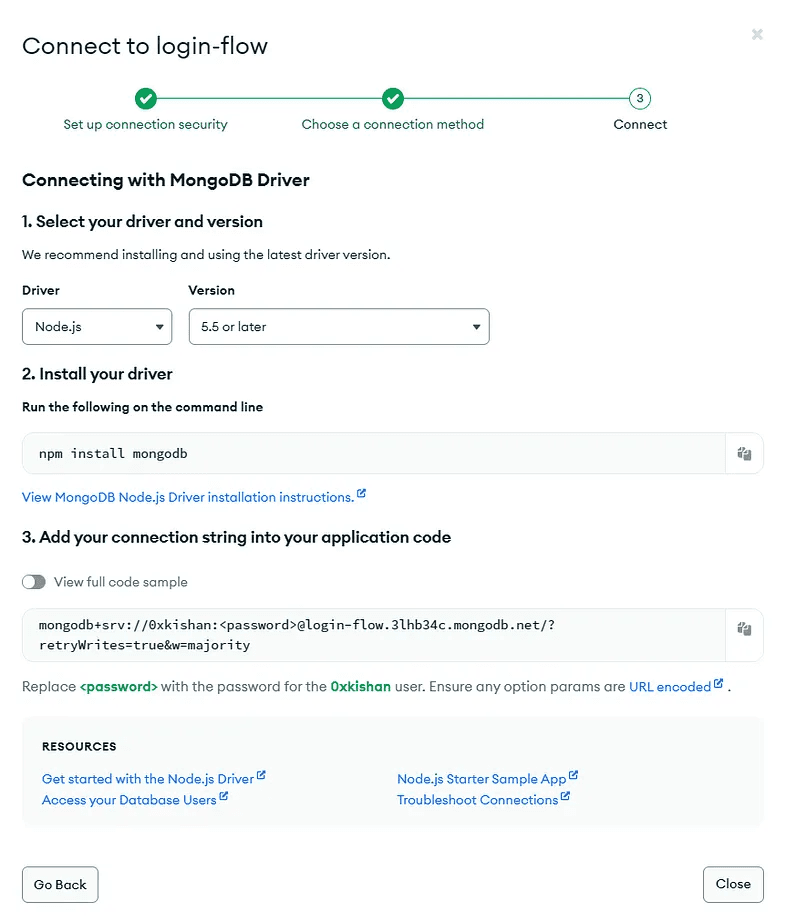Click the Close button

[733, 884]
